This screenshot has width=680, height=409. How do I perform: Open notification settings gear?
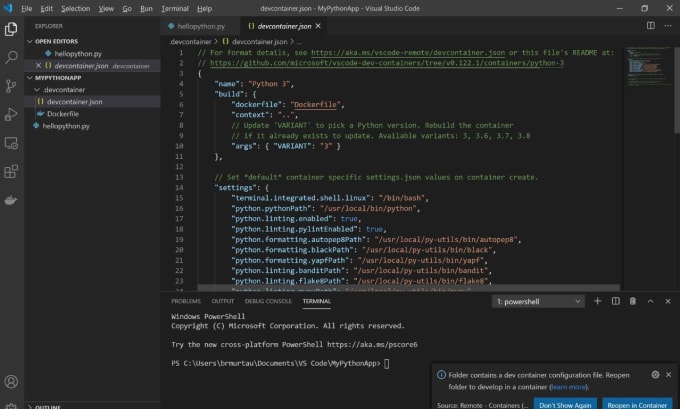[655, 374]
